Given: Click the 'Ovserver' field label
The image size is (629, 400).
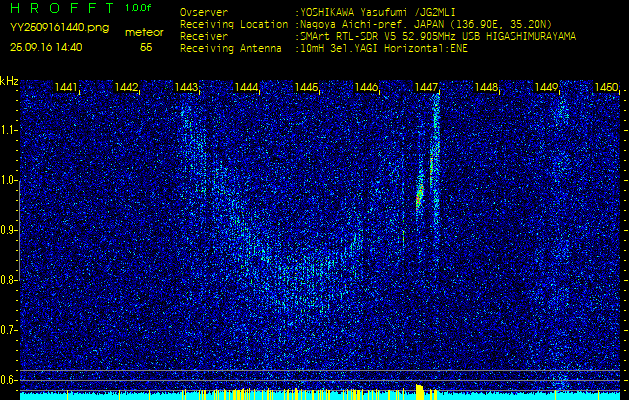Looking at the screenshot, I should [x=204, y=12].
